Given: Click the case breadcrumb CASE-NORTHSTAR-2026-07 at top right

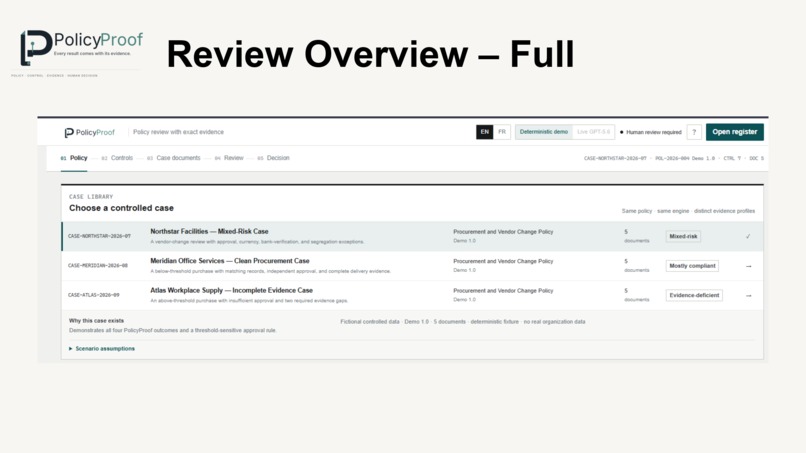Looking at the screenshot, I should coord(615,158).
